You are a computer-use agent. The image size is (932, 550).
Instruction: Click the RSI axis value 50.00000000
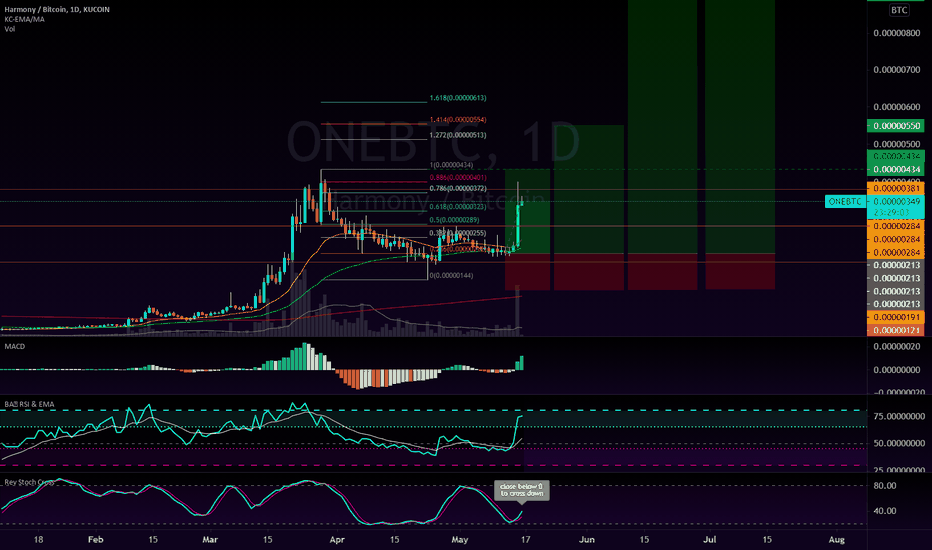899,444
